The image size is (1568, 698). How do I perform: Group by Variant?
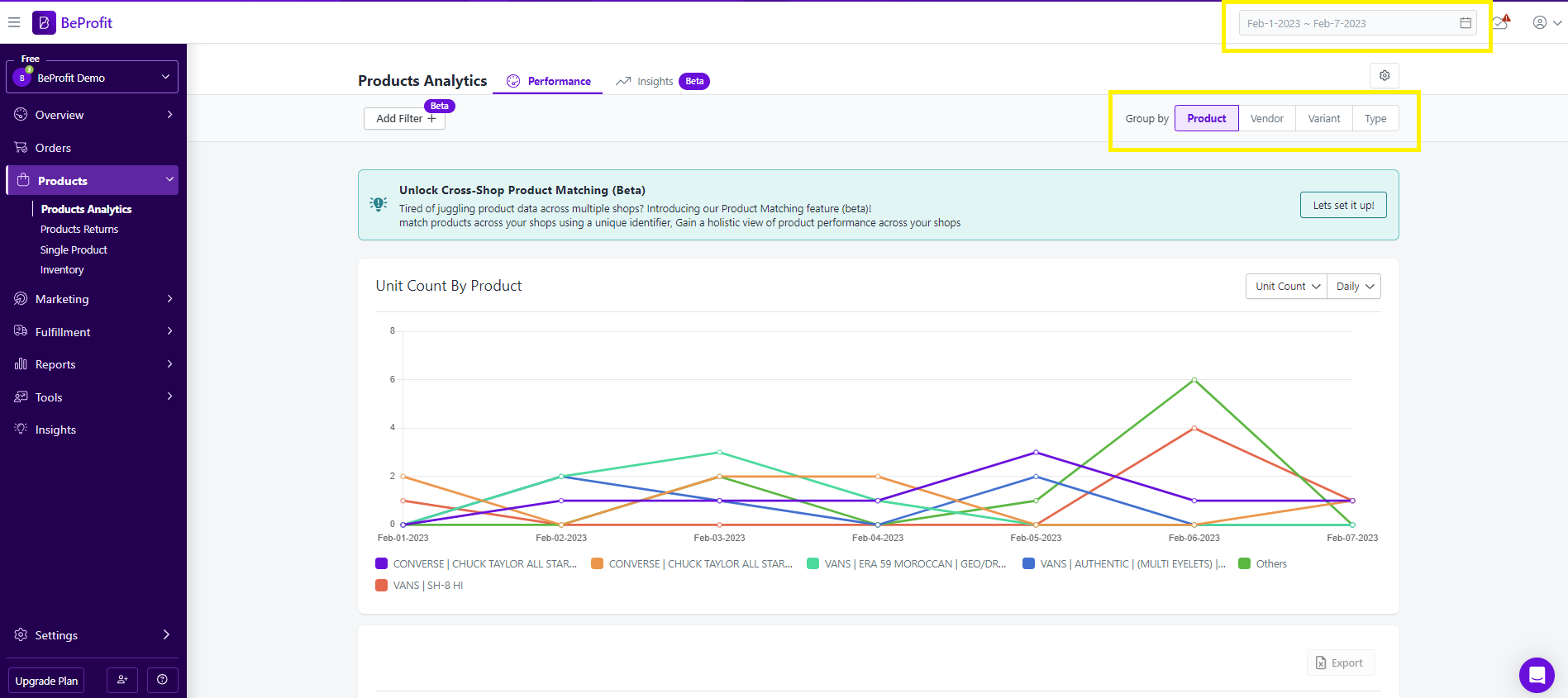pyautogui.click(x=1324, y=118)
